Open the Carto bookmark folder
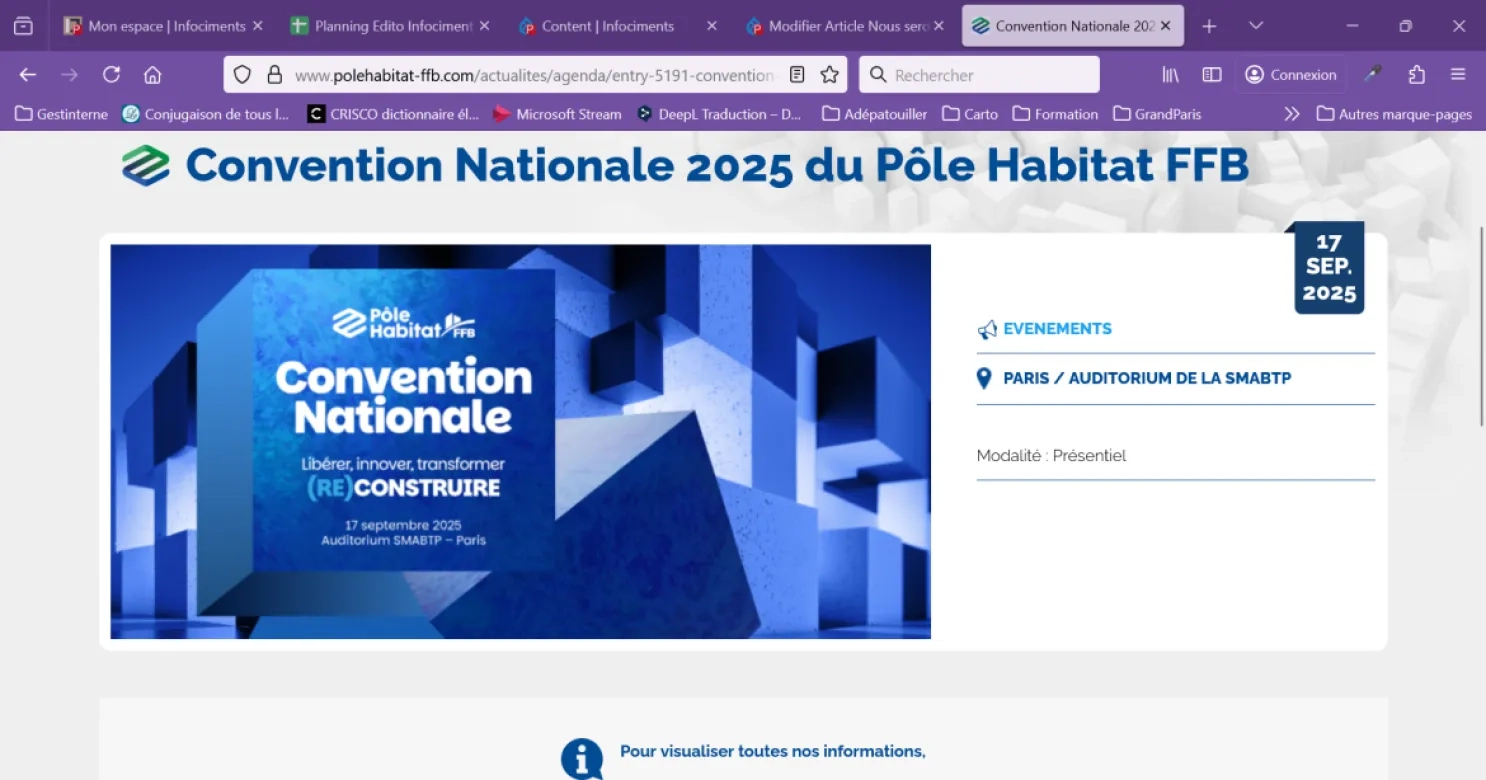Image resolution: width=1486 pixels, height=780 pixels. 970,114
